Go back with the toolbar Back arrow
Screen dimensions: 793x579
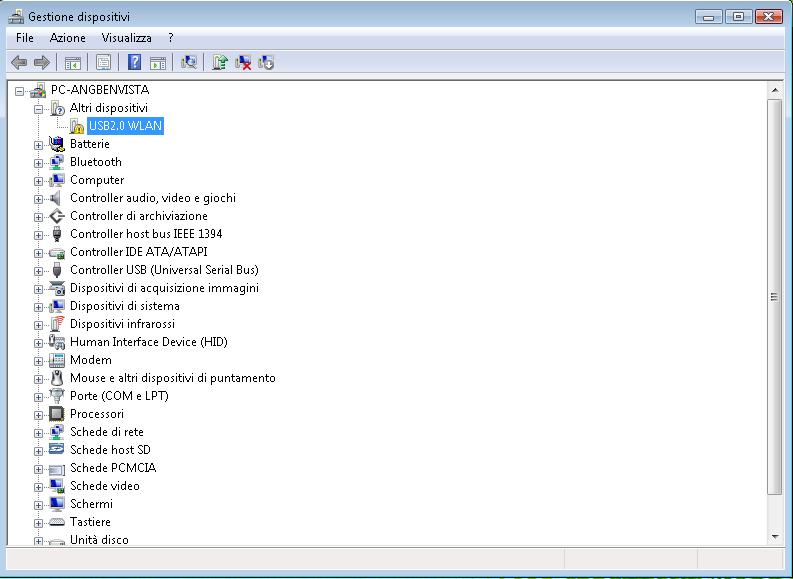pos(19,63)
